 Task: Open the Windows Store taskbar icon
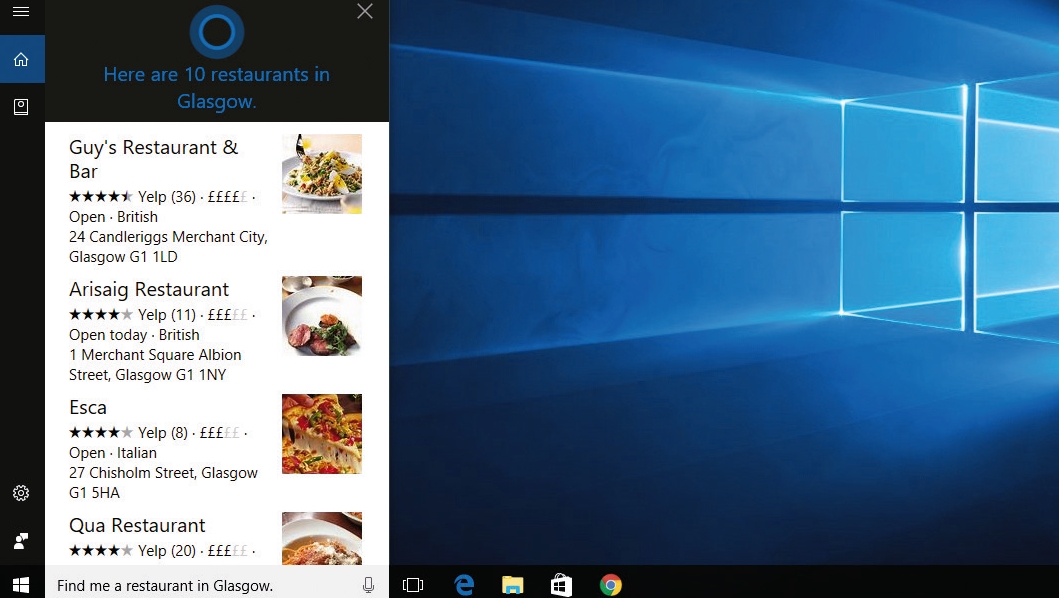(561, 584)
